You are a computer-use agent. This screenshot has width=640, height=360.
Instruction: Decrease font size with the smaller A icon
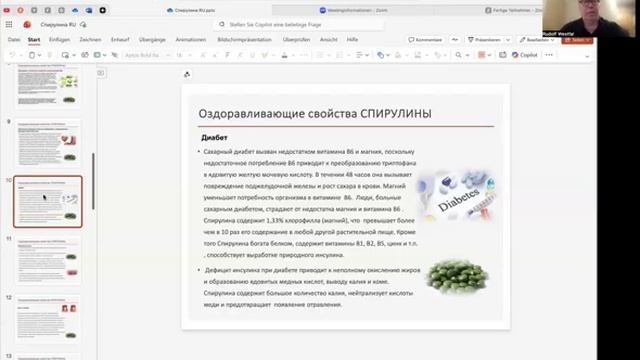pyautogui.click(x=215, y=55)
